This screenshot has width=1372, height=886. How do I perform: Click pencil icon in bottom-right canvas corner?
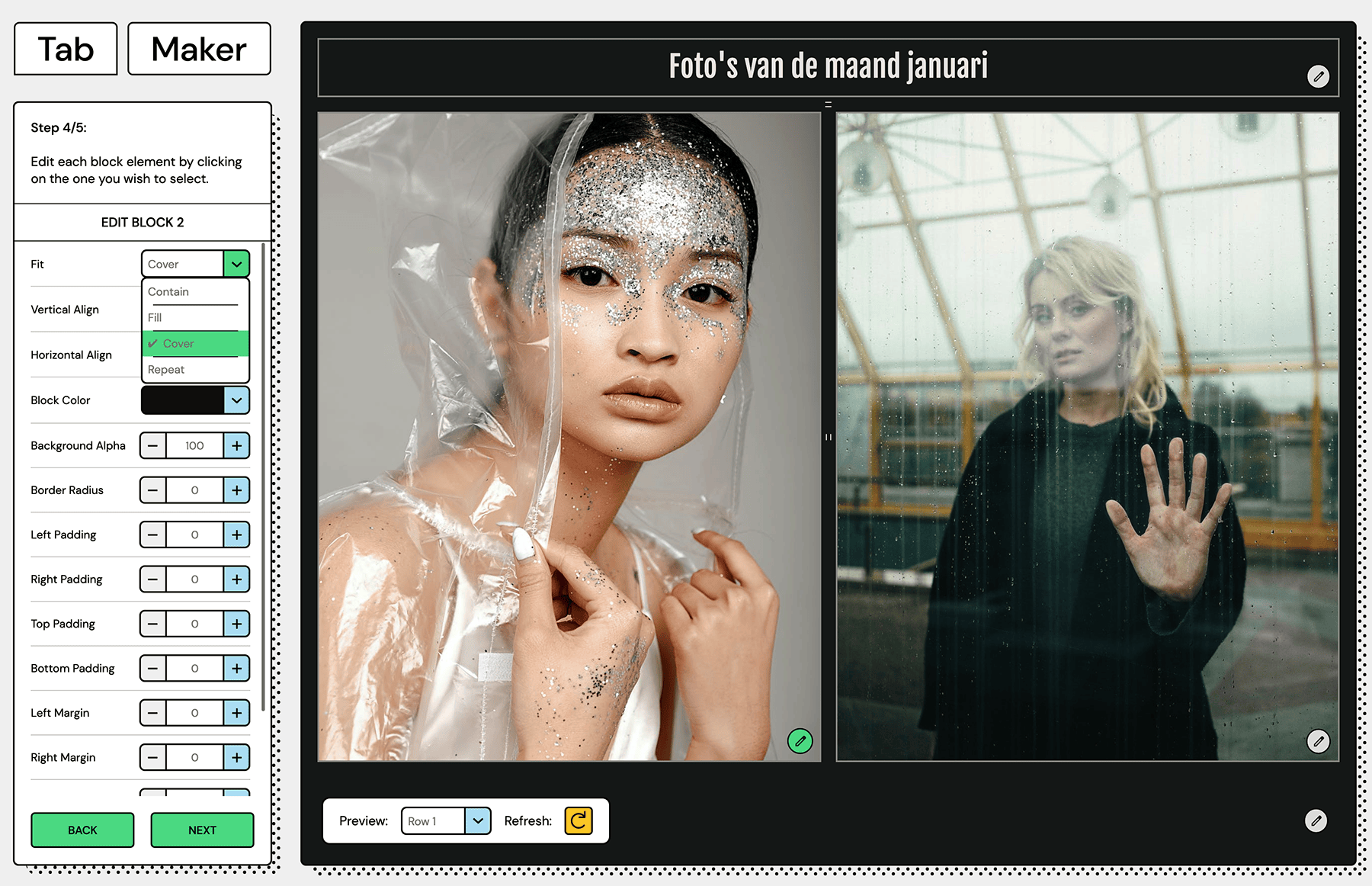point(1316,820)
